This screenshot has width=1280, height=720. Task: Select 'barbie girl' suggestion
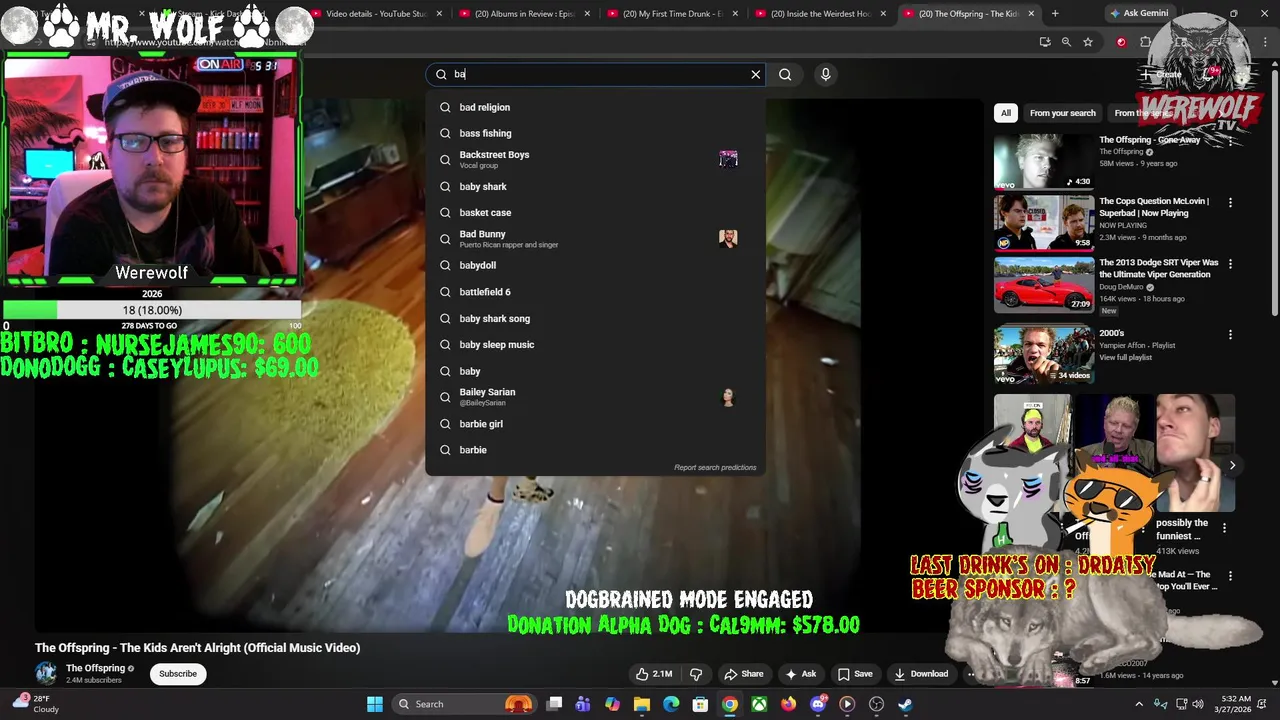pyautogui.click(x=595, y=424)
